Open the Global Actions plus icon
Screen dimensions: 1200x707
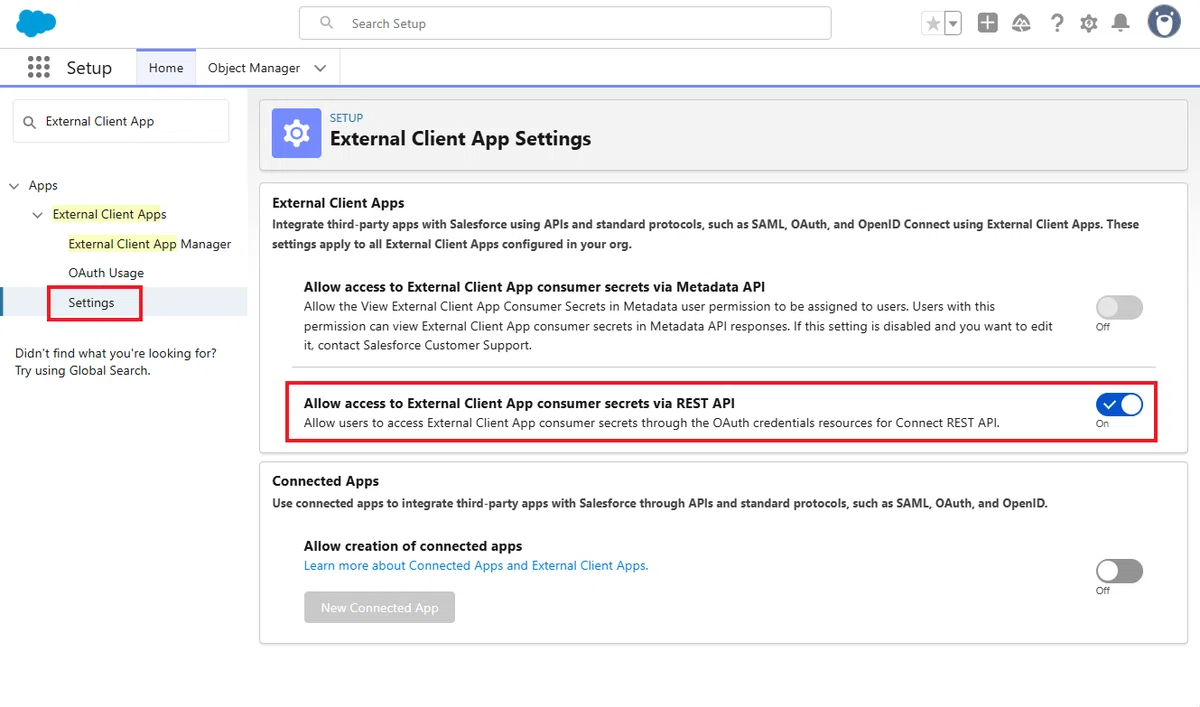point(988,23)
